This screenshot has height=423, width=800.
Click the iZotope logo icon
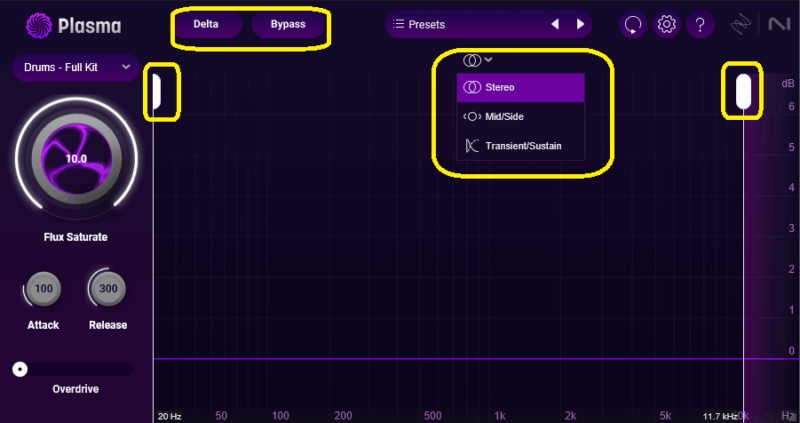pos(742,24)
